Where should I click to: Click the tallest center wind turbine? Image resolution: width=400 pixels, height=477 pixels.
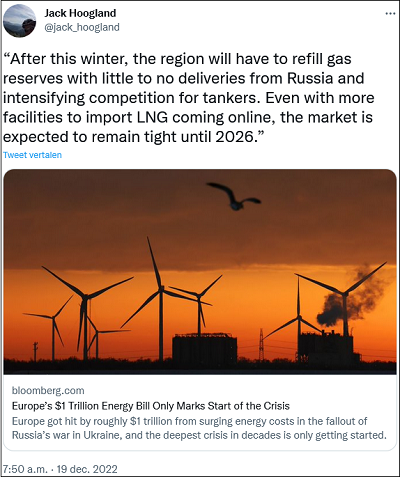click(161, 300)
